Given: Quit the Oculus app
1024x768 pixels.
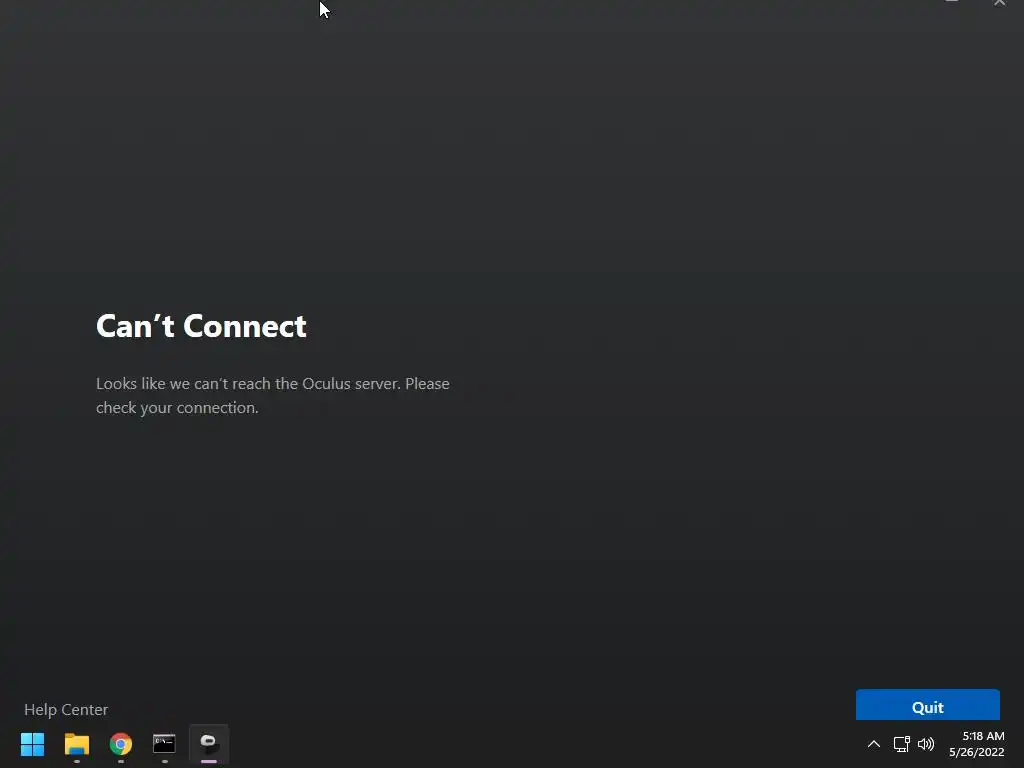Looking at the screenshot, I should 927,705.
